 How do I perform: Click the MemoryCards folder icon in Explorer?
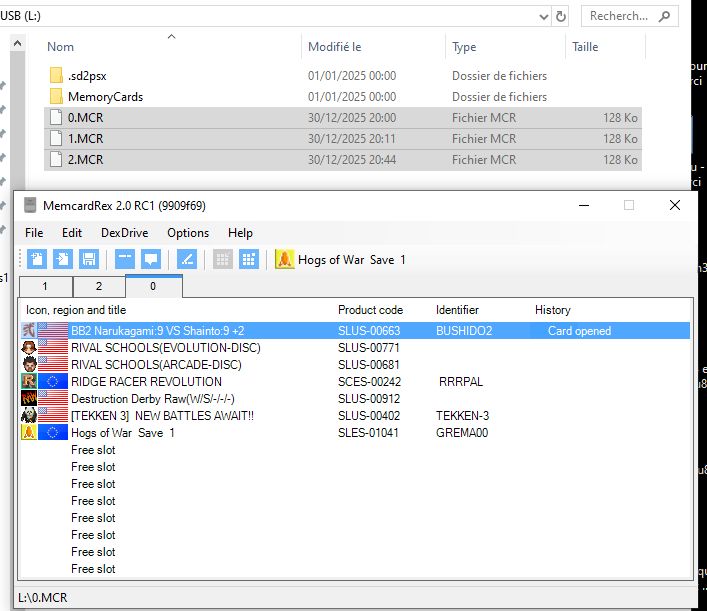tap(56, 96)
